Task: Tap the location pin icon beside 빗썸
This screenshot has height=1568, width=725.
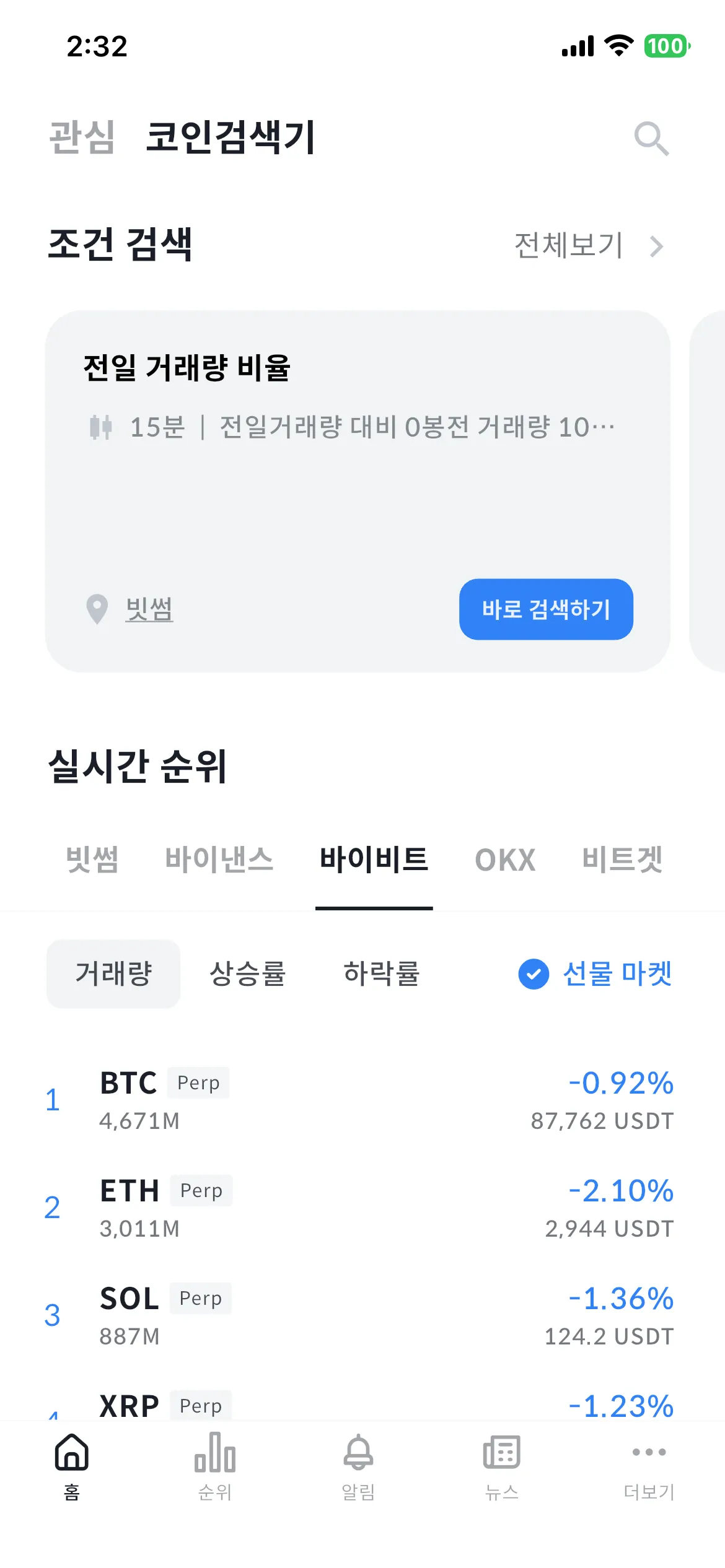Action: [x=97, y=609]
